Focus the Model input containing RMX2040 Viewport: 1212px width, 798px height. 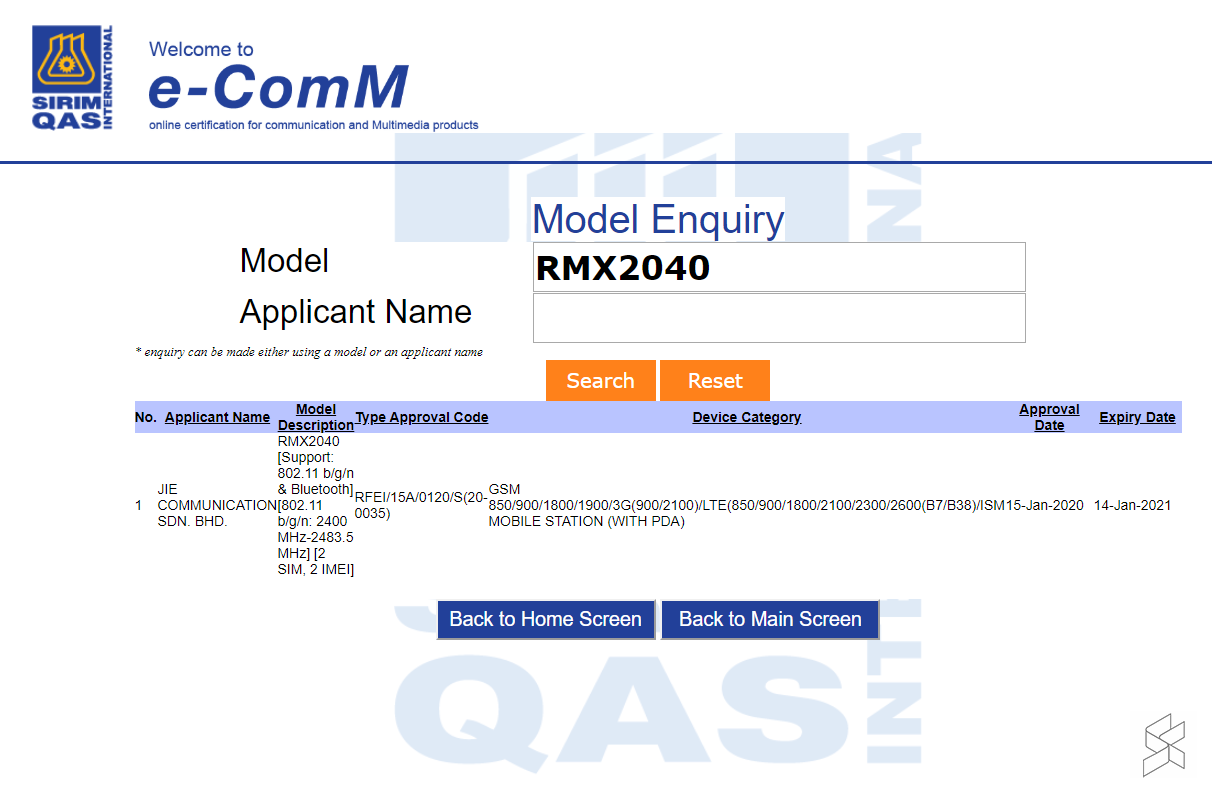point(778,267)
